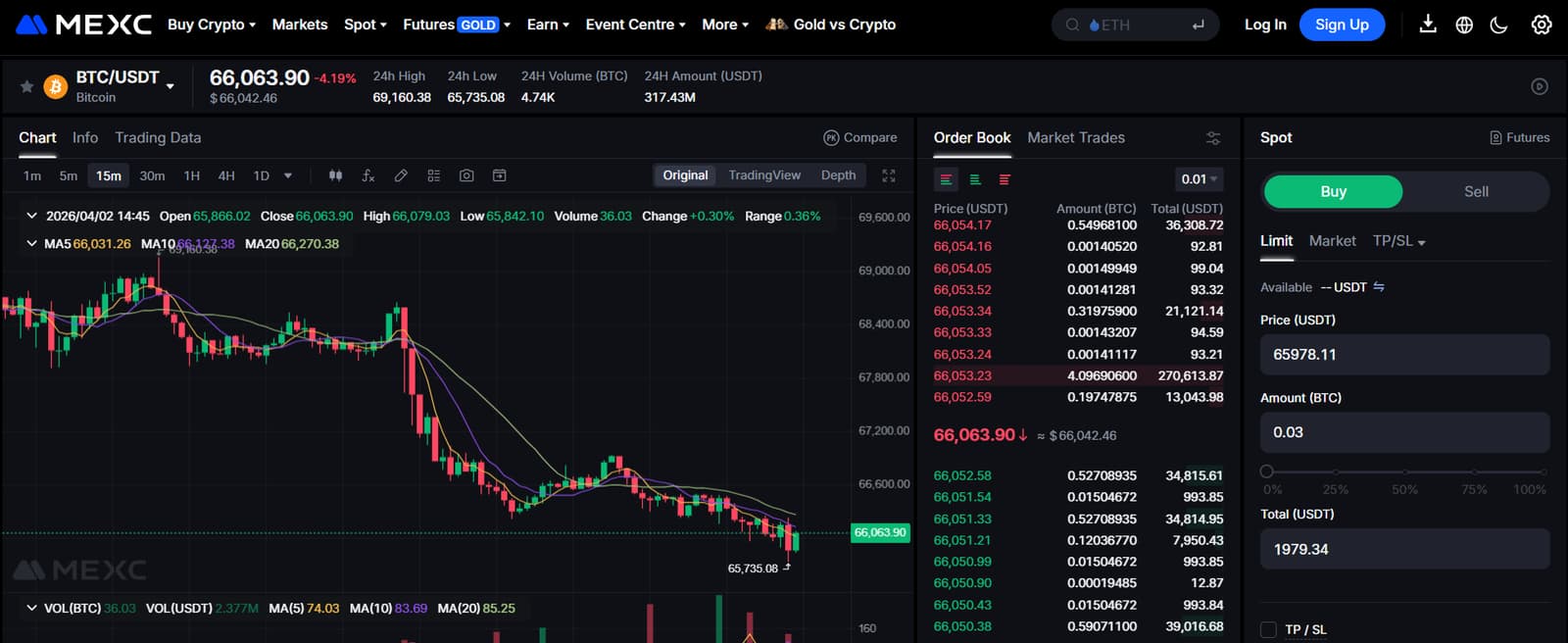Open more timeframe options dropdown arrow
The height and width of the screenshot is (643, 1568).
click(x=288, y=175)
